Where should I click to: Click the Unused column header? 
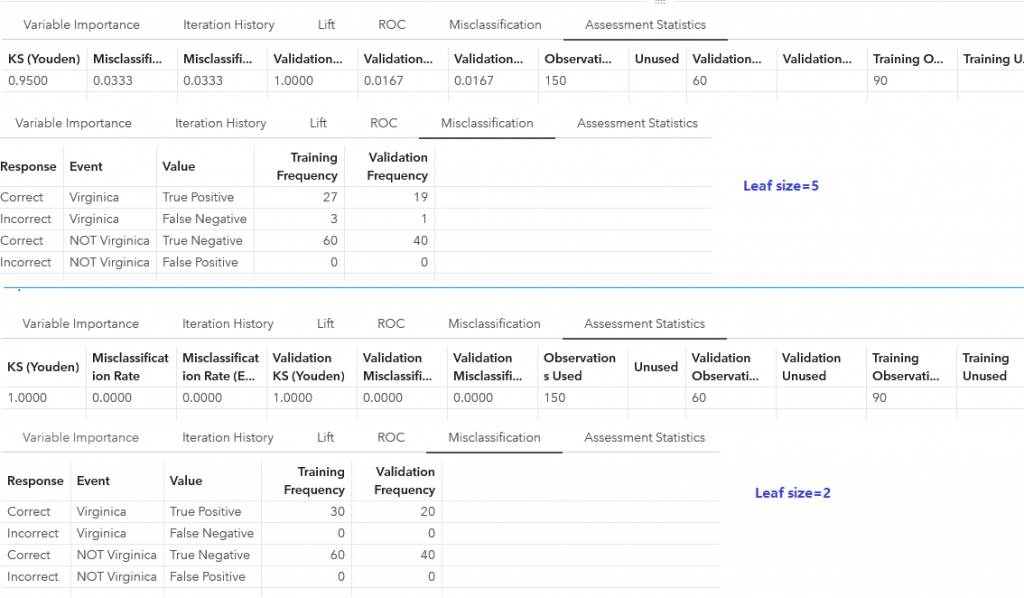pyautogui.click(x=656, y=58)
